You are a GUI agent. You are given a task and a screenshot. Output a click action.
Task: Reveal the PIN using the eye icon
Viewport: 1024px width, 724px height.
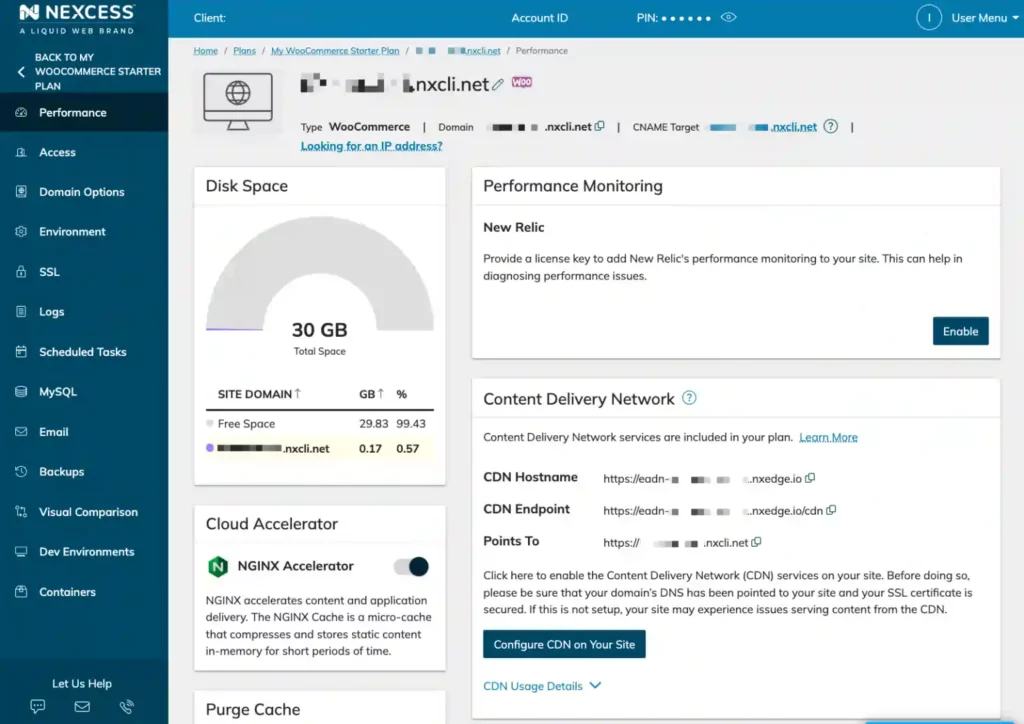729,17
